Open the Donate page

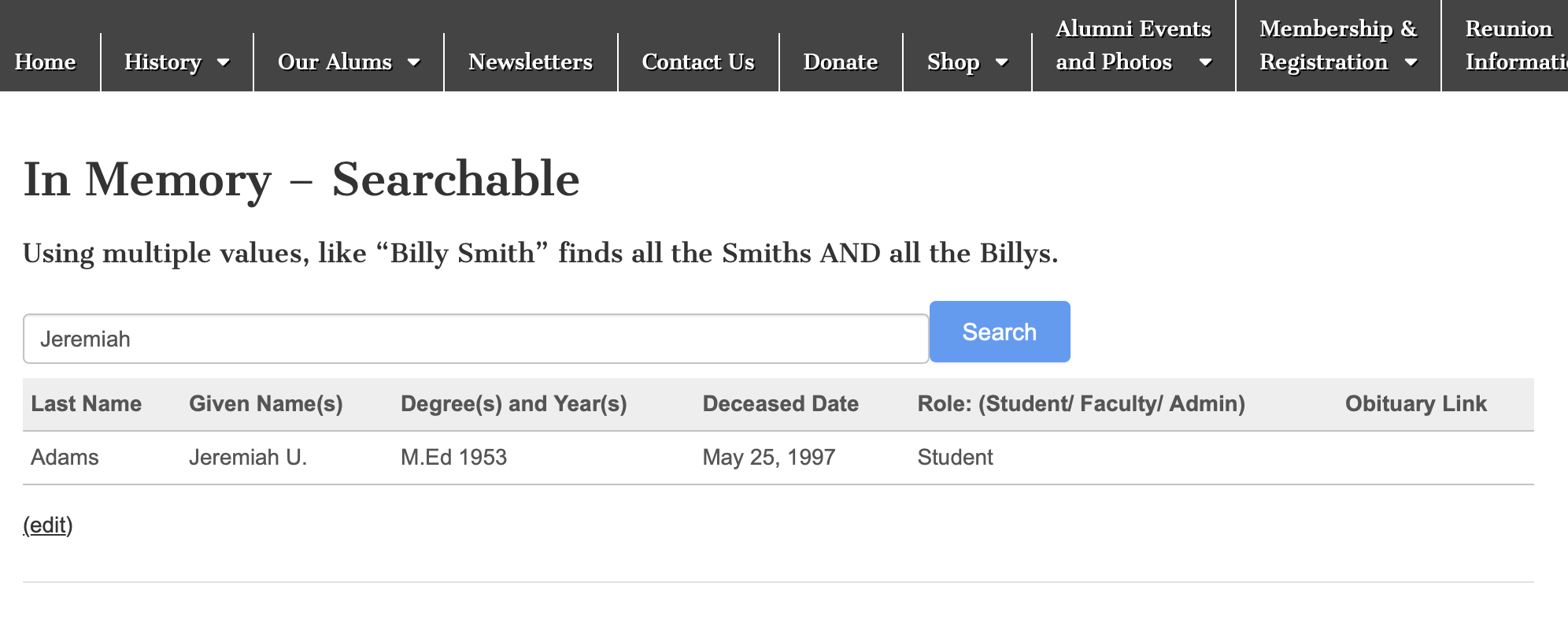coord(841,62)
